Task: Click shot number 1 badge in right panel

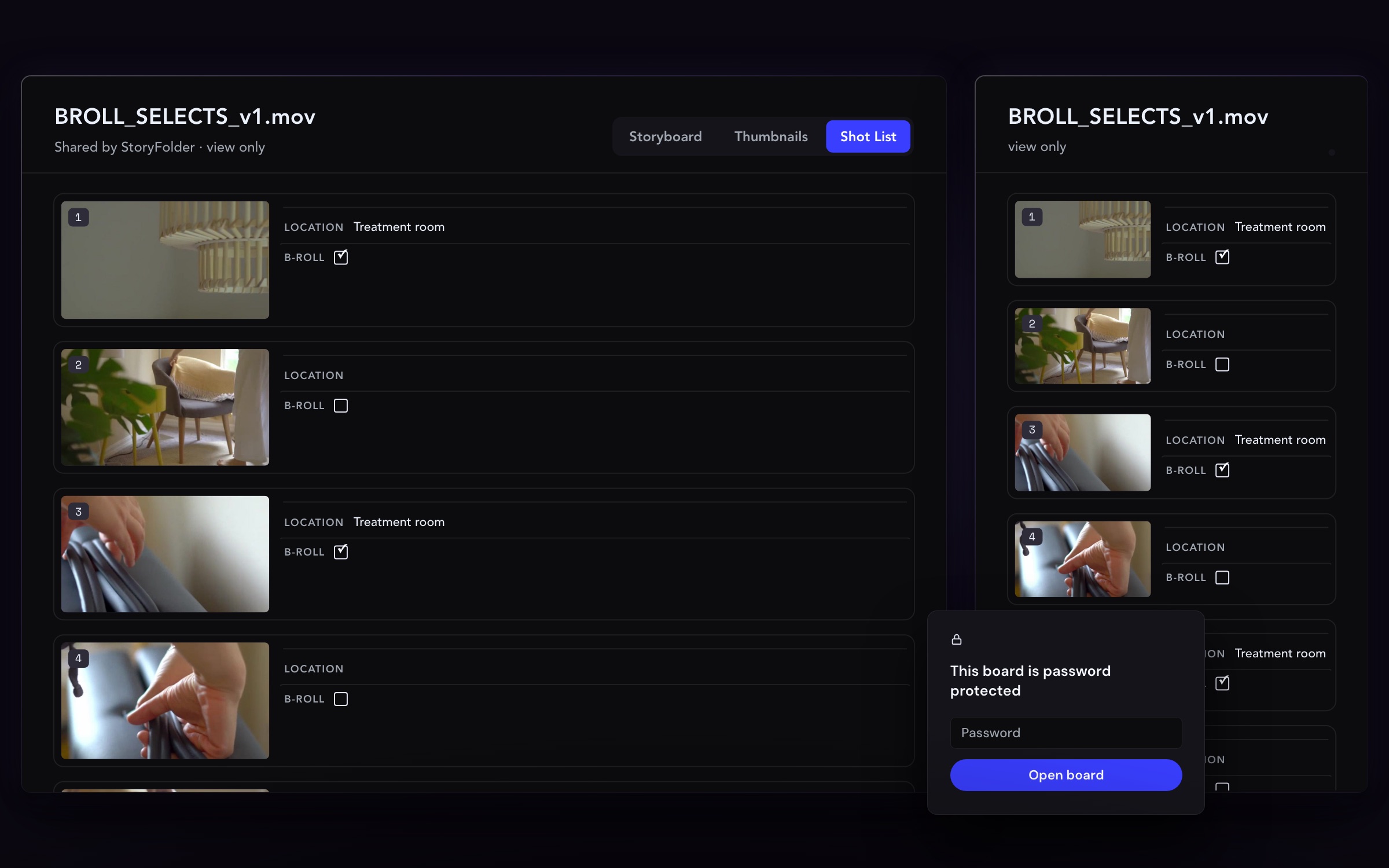Action: [x=1032, y=217]
